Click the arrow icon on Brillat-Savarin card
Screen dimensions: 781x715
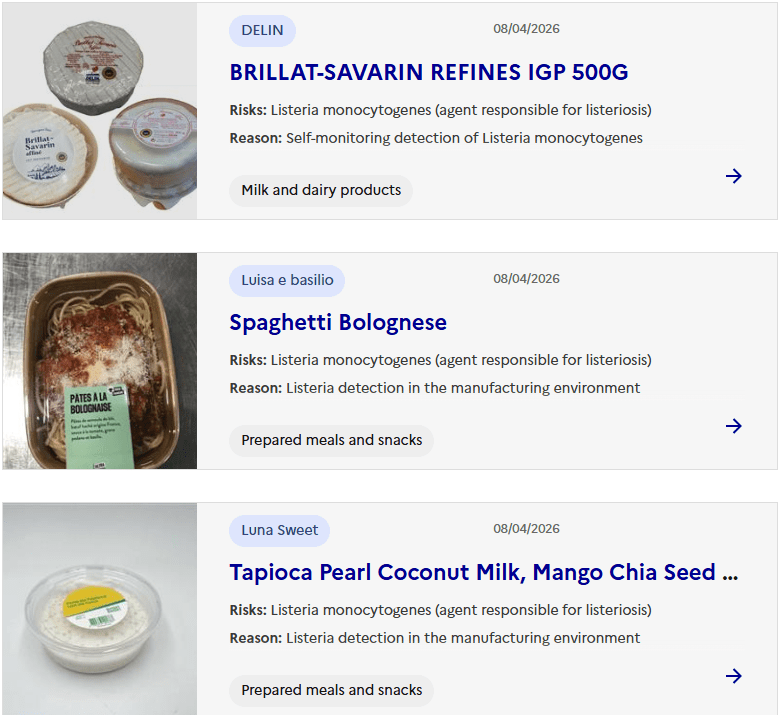tap(733, 176)
